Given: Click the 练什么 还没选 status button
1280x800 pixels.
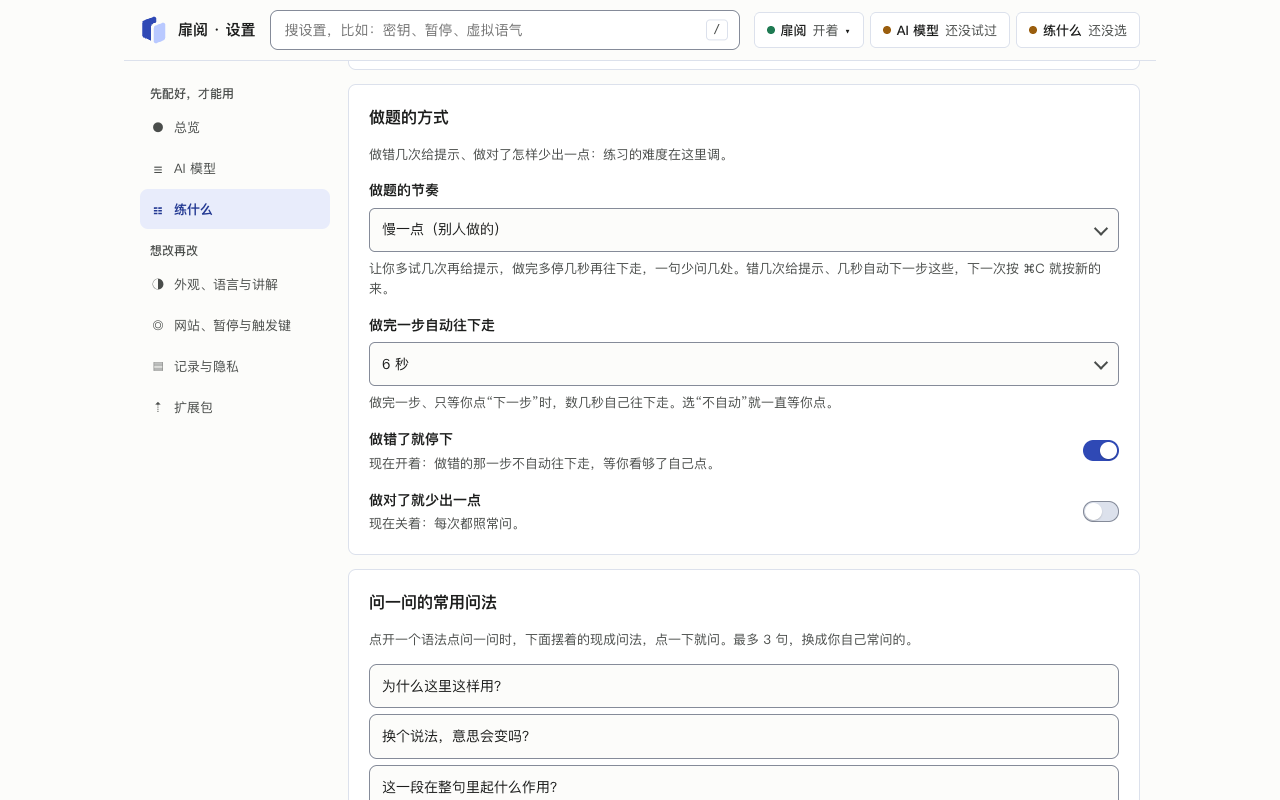Looking at the screenshot, I should 1078,30.
